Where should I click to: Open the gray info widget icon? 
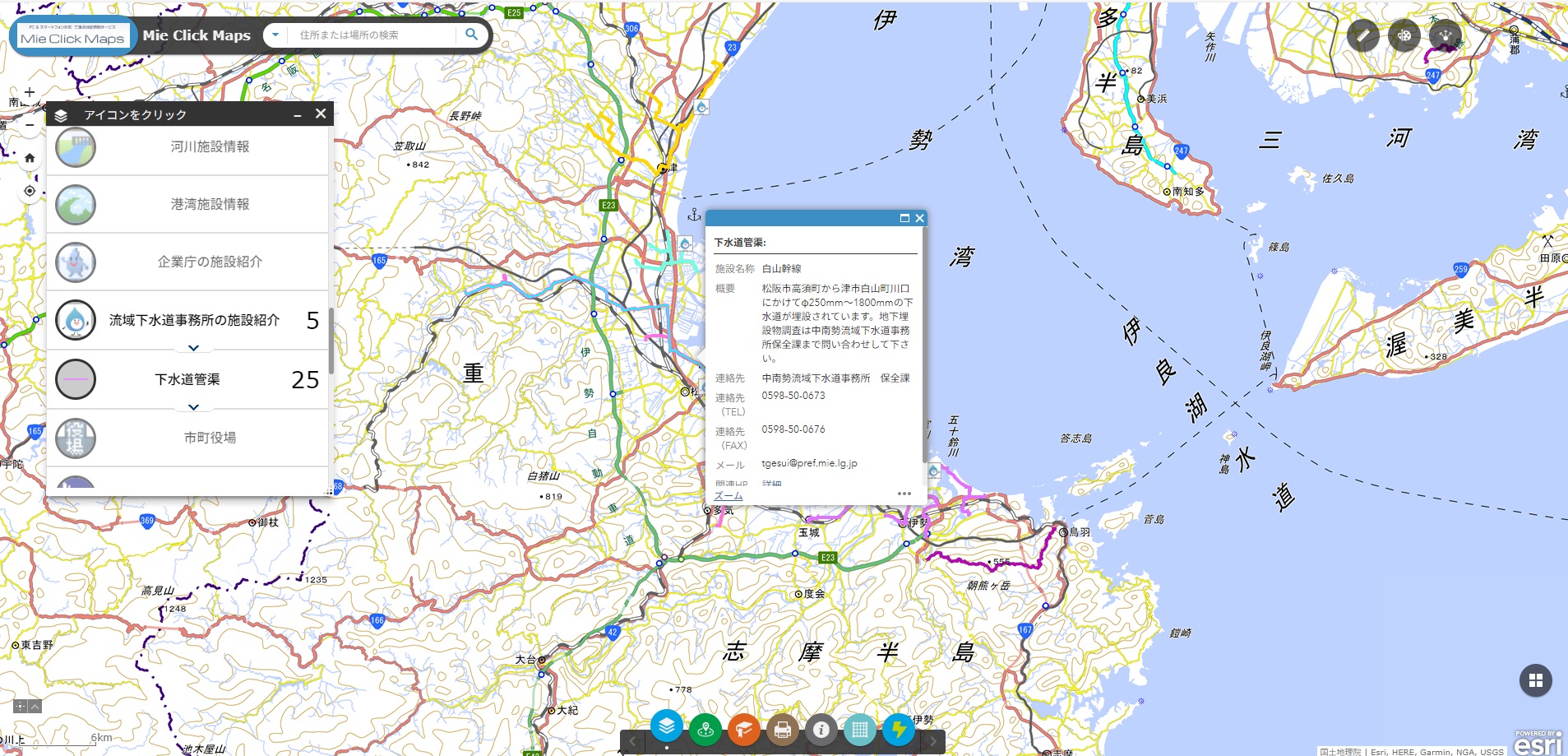821,729
